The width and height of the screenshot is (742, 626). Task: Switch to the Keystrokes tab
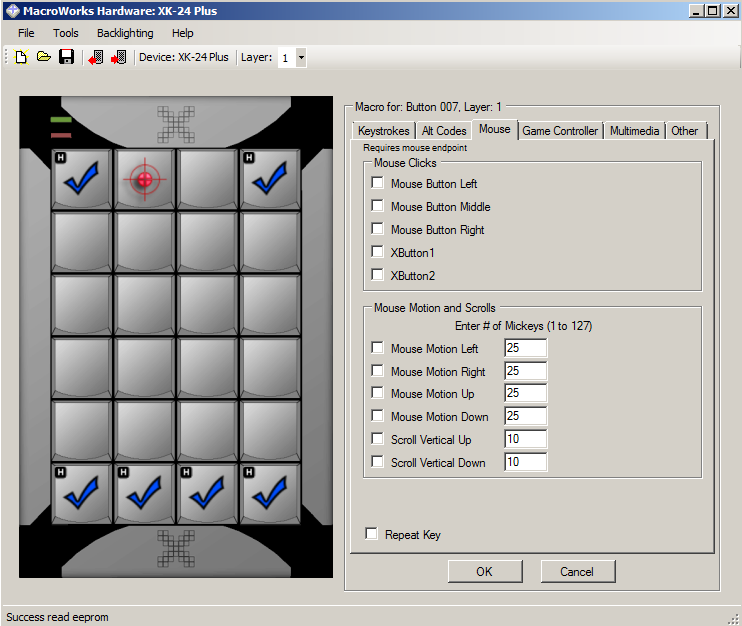[384, 131]
